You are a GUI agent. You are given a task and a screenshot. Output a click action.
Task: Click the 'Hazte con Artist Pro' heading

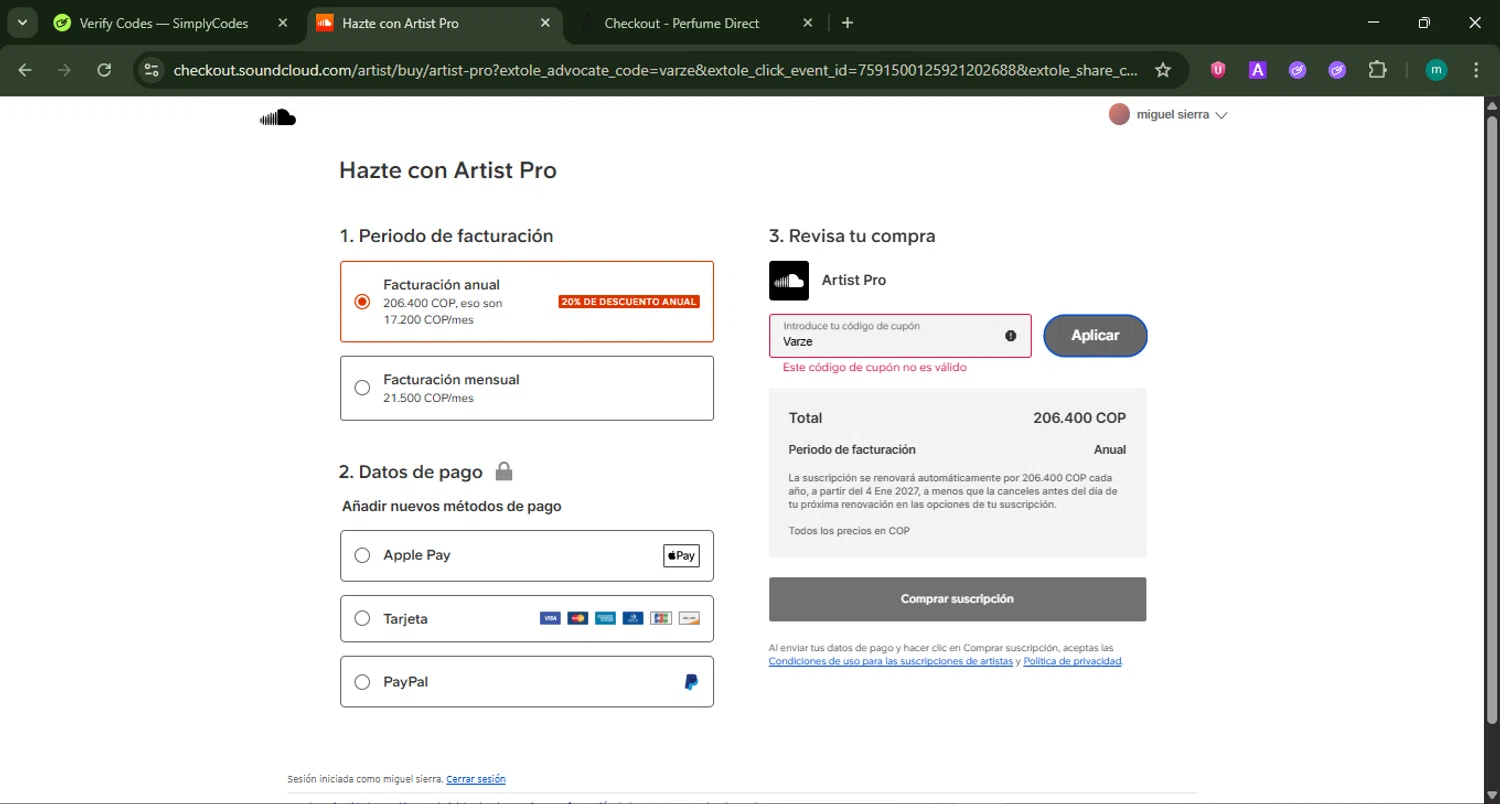pos(448,170)
